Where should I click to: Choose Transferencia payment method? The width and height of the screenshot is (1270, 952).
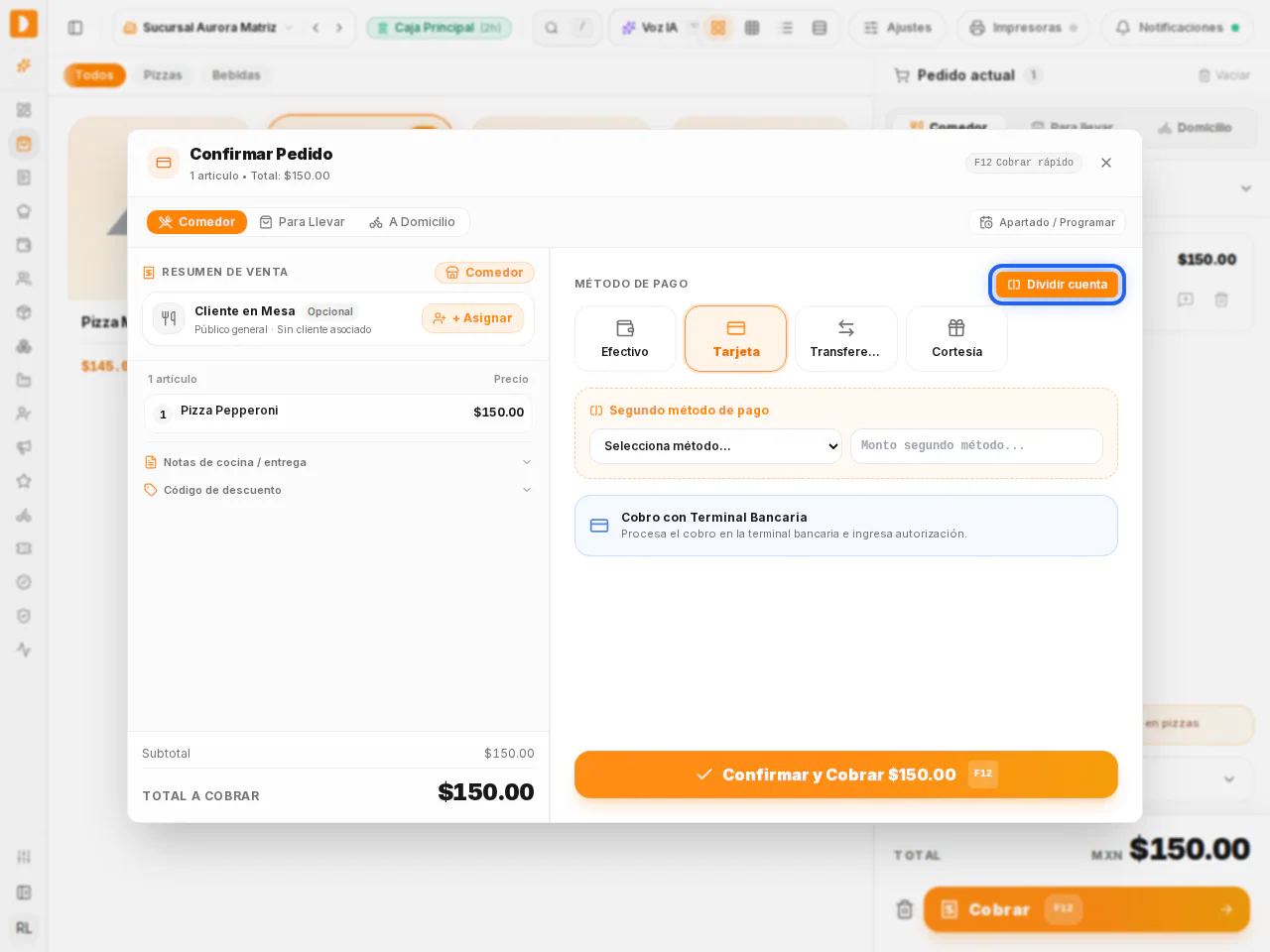pos(846,339)
